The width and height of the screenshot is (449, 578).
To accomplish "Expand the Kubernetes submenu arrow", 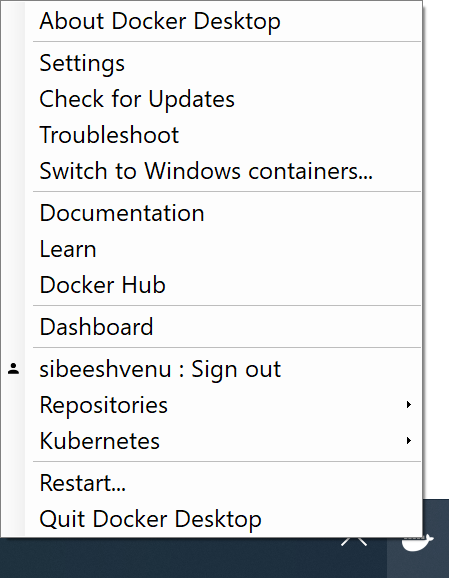I will 408,441.
